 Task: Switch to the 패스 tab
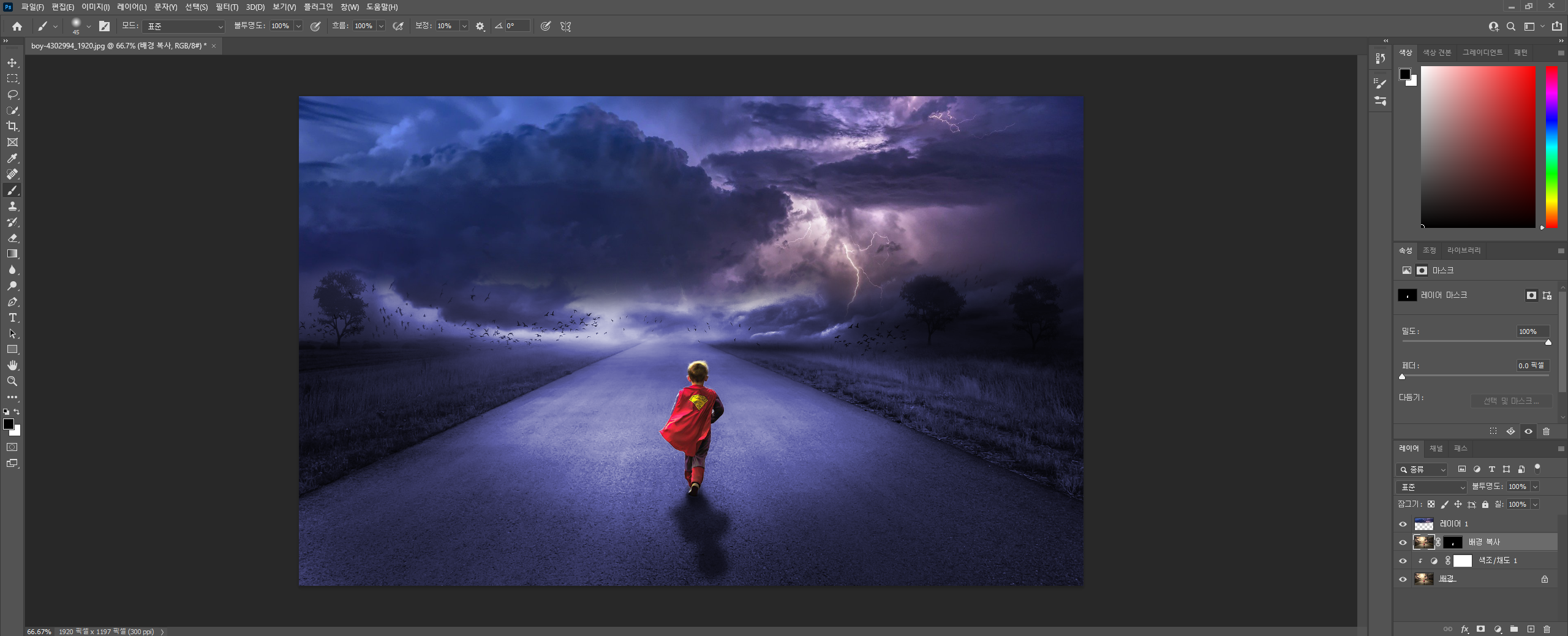(1460, 449)
